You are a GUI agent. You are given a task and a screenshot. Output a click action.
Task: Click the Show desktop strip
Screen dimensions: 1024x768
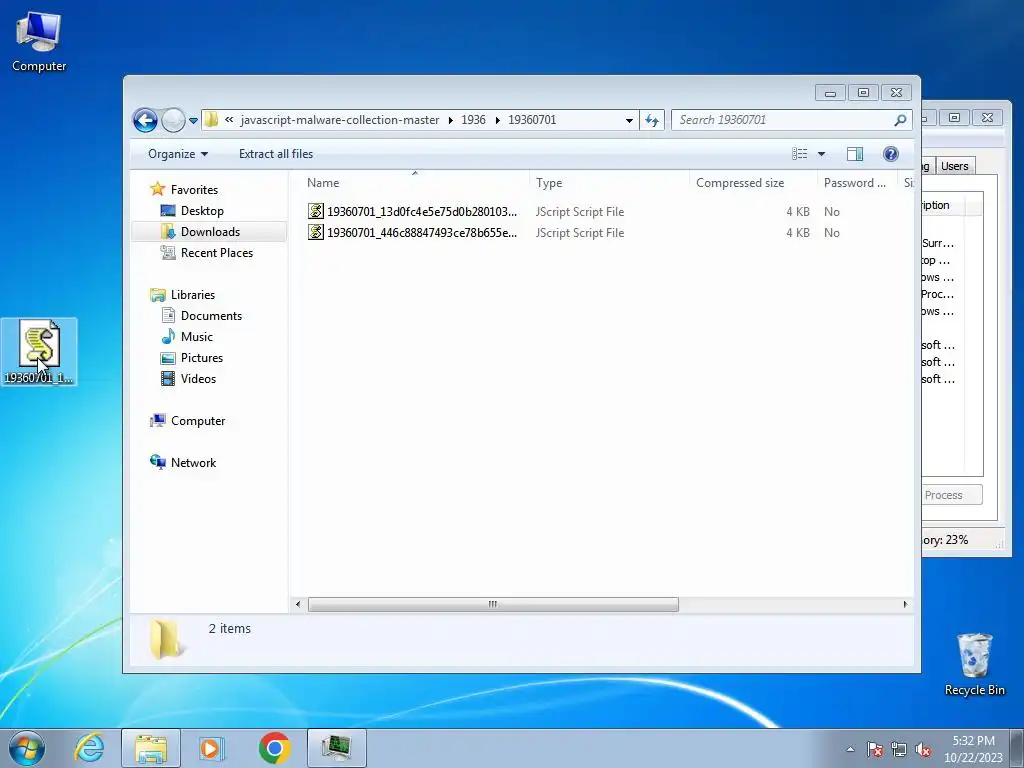[x=1017, y=748]
